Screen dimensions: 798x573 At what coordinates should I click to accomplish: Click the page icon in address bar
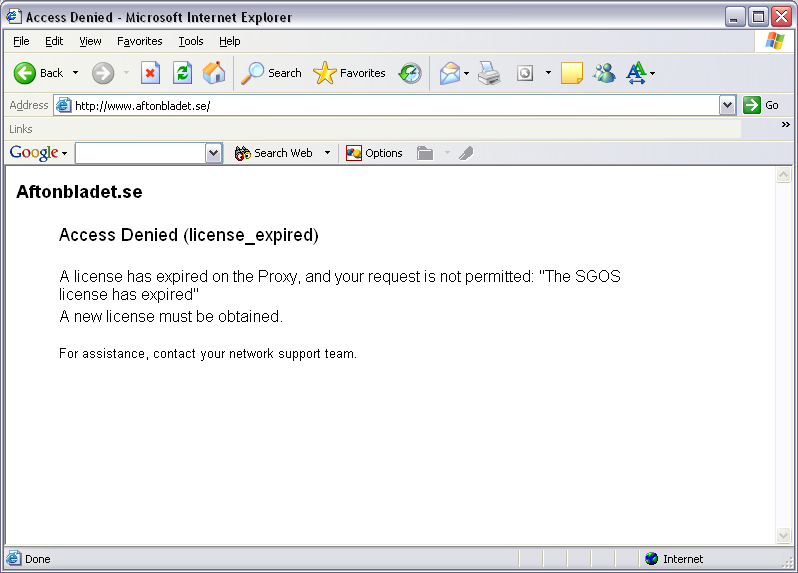pos(63,105)
